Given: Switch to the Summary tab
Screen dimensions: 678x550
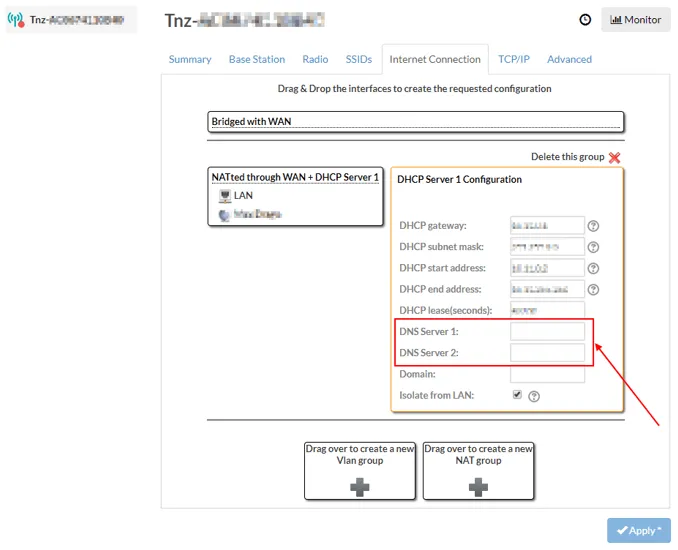Looking at the screenshot, I should pos(190,59).
